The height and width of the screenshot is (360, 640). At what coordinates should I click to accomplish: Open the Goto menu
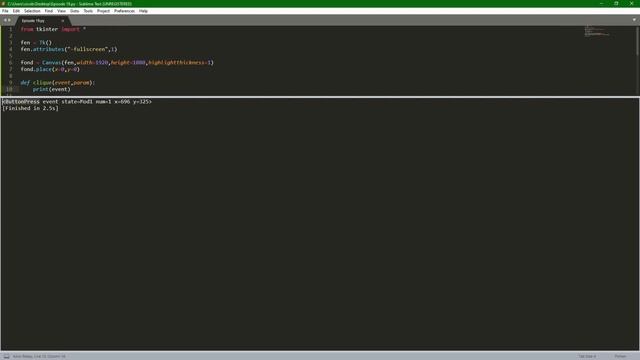pyautogui.click(x=75, y=11)
